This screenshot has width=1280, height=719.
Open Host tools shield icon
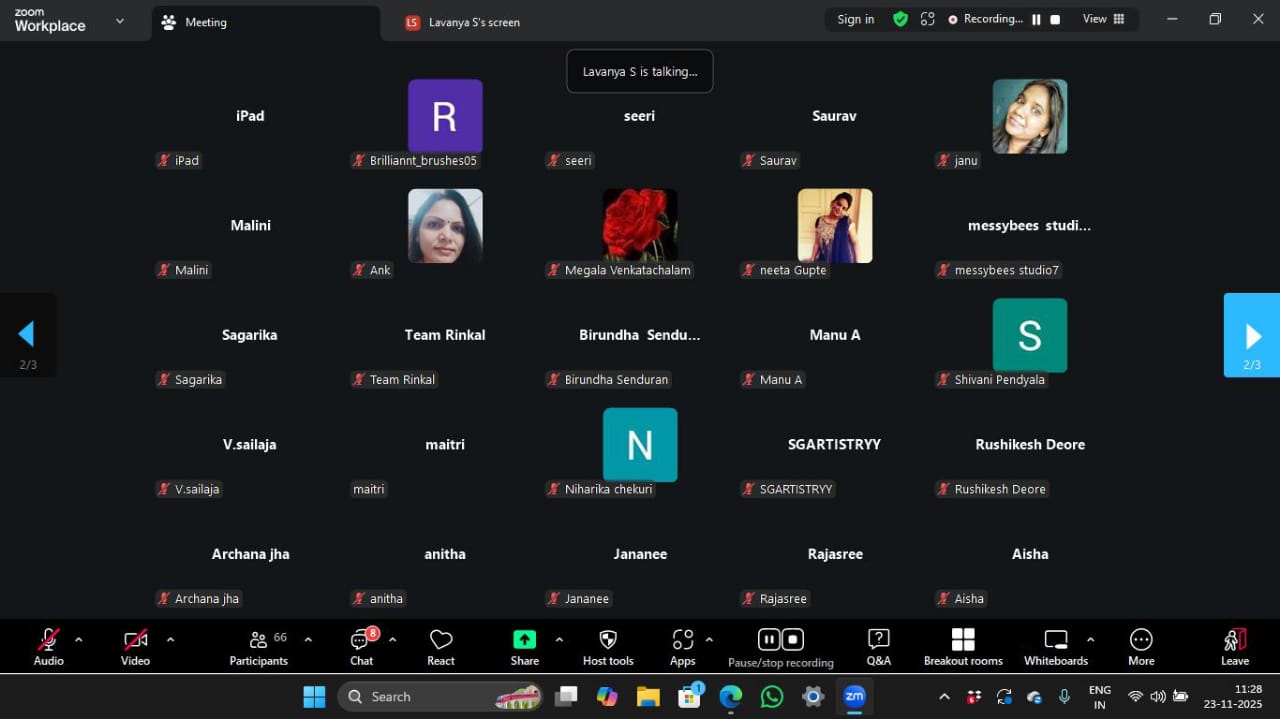[x=608, y=640]
